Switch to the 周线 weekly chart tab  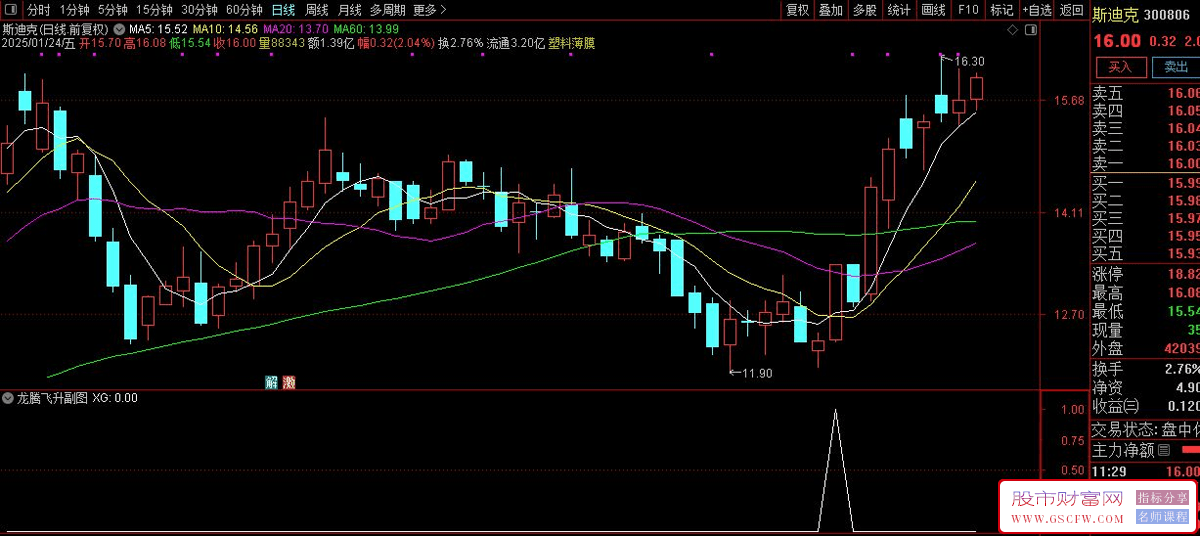click(x=317, y=10)
